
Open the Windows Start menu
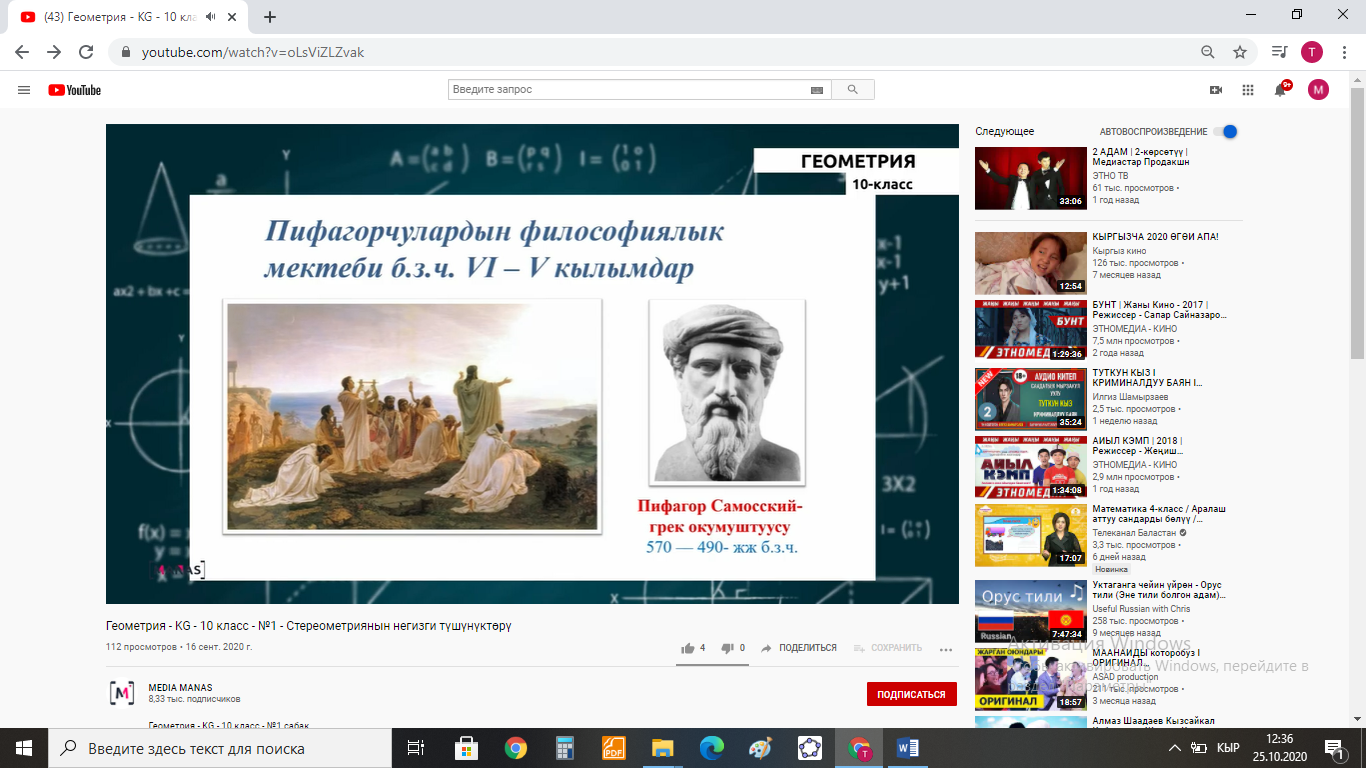pyautogui.click(x=24, y=748)
